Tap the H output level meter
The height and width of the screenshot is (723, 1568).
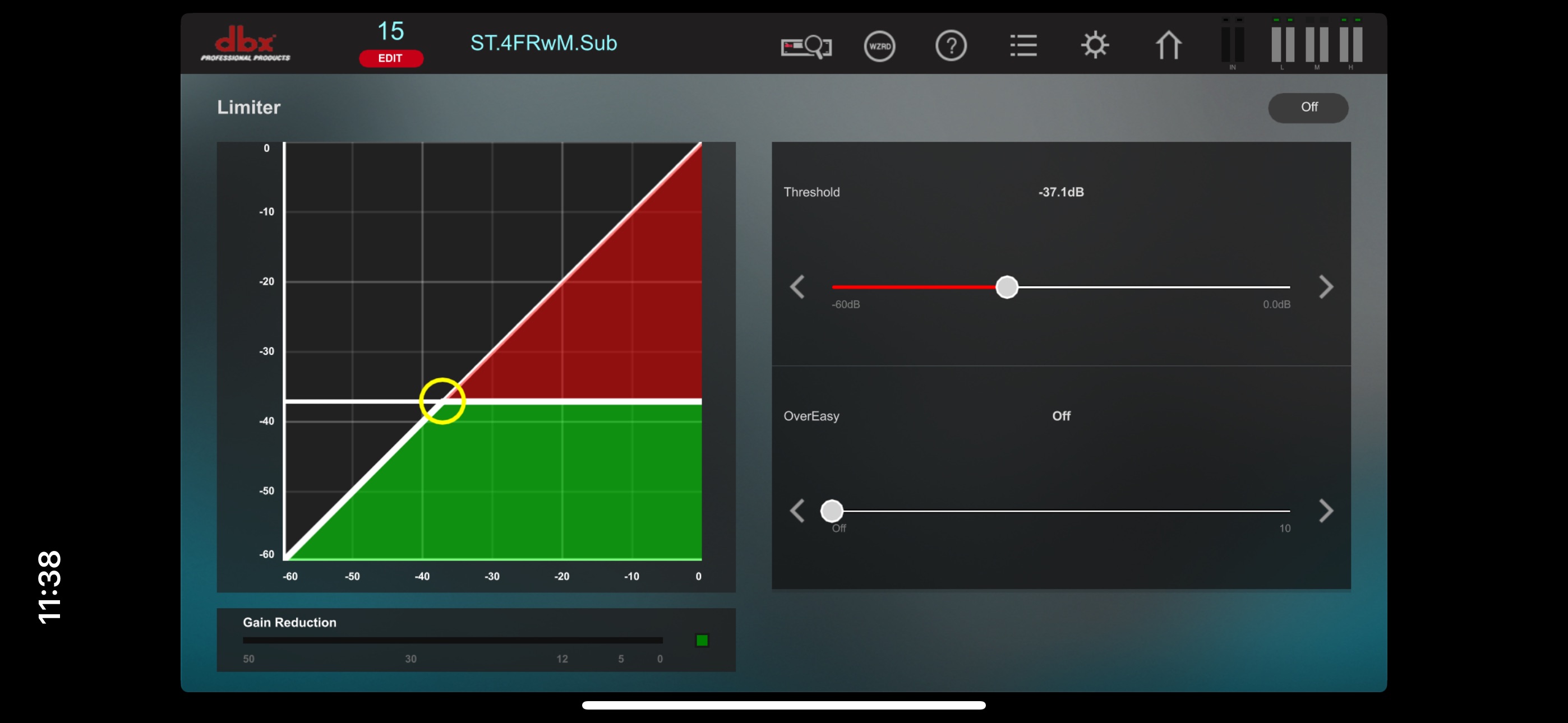pyautogui.click(x=1351, y=44)
